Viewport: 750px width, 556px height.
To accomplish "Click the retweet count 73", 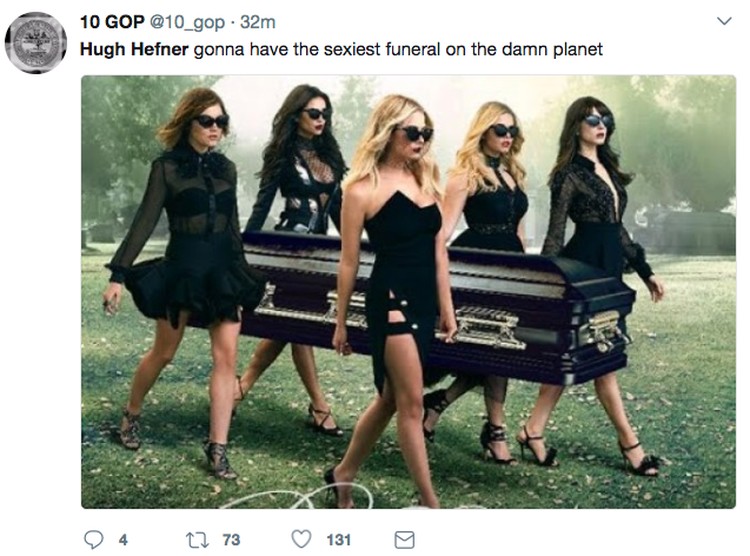I will (231, 540).
